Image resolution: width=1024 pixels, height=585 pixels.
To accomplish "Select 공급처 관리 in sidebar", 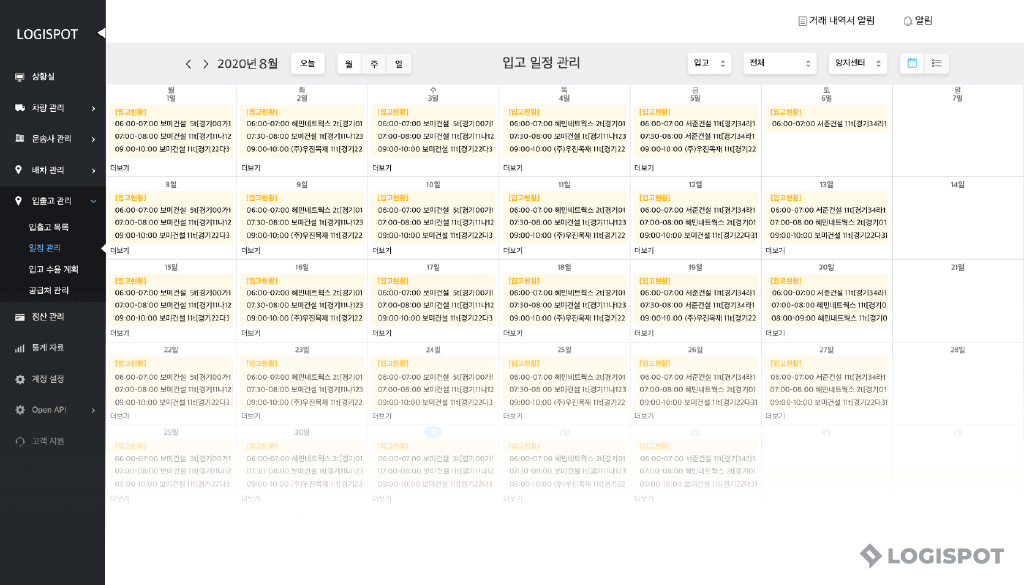I will pos(49,290).
